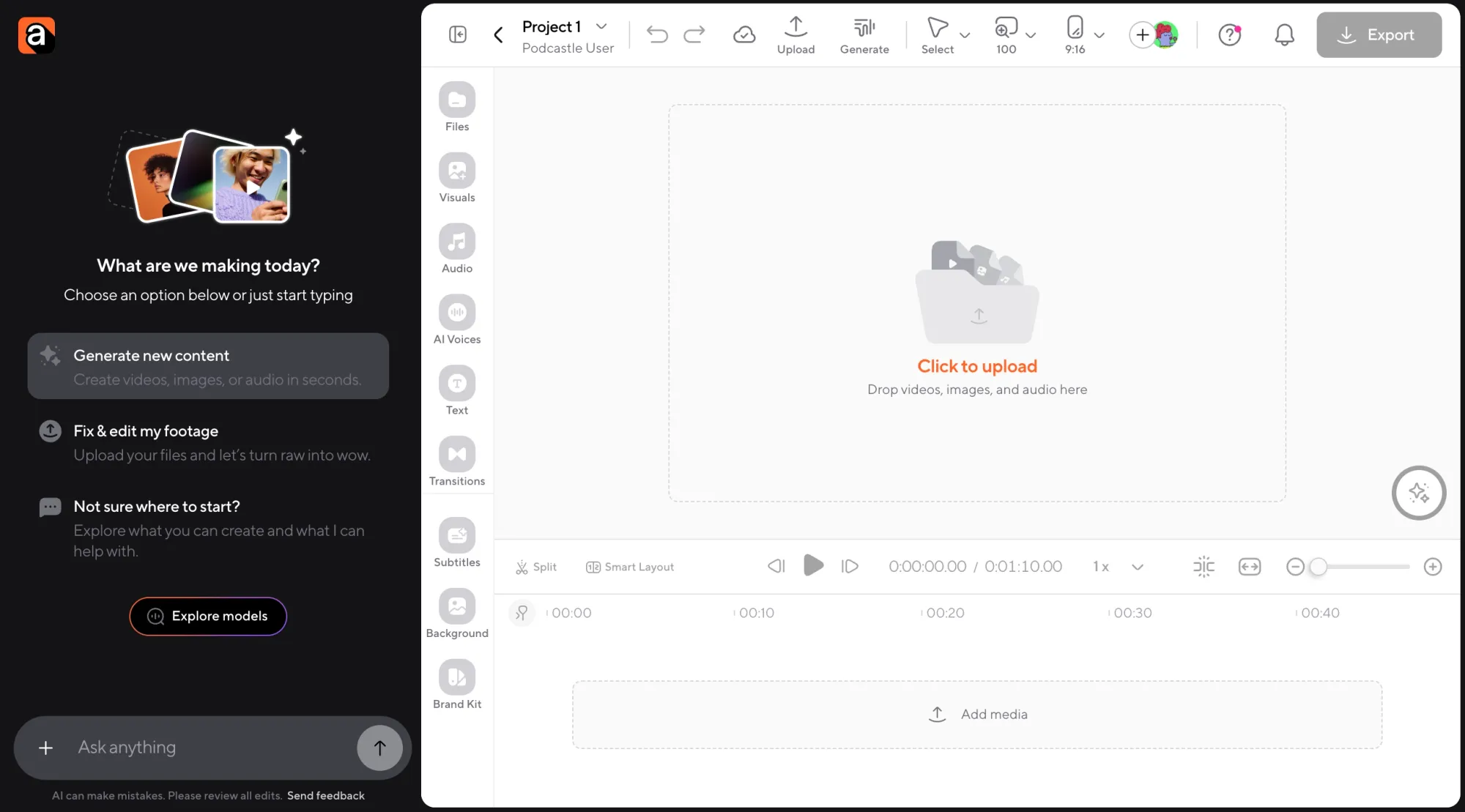Expand the Project 1 name dropdown
1465x812 pixels.
coord(601,26)
